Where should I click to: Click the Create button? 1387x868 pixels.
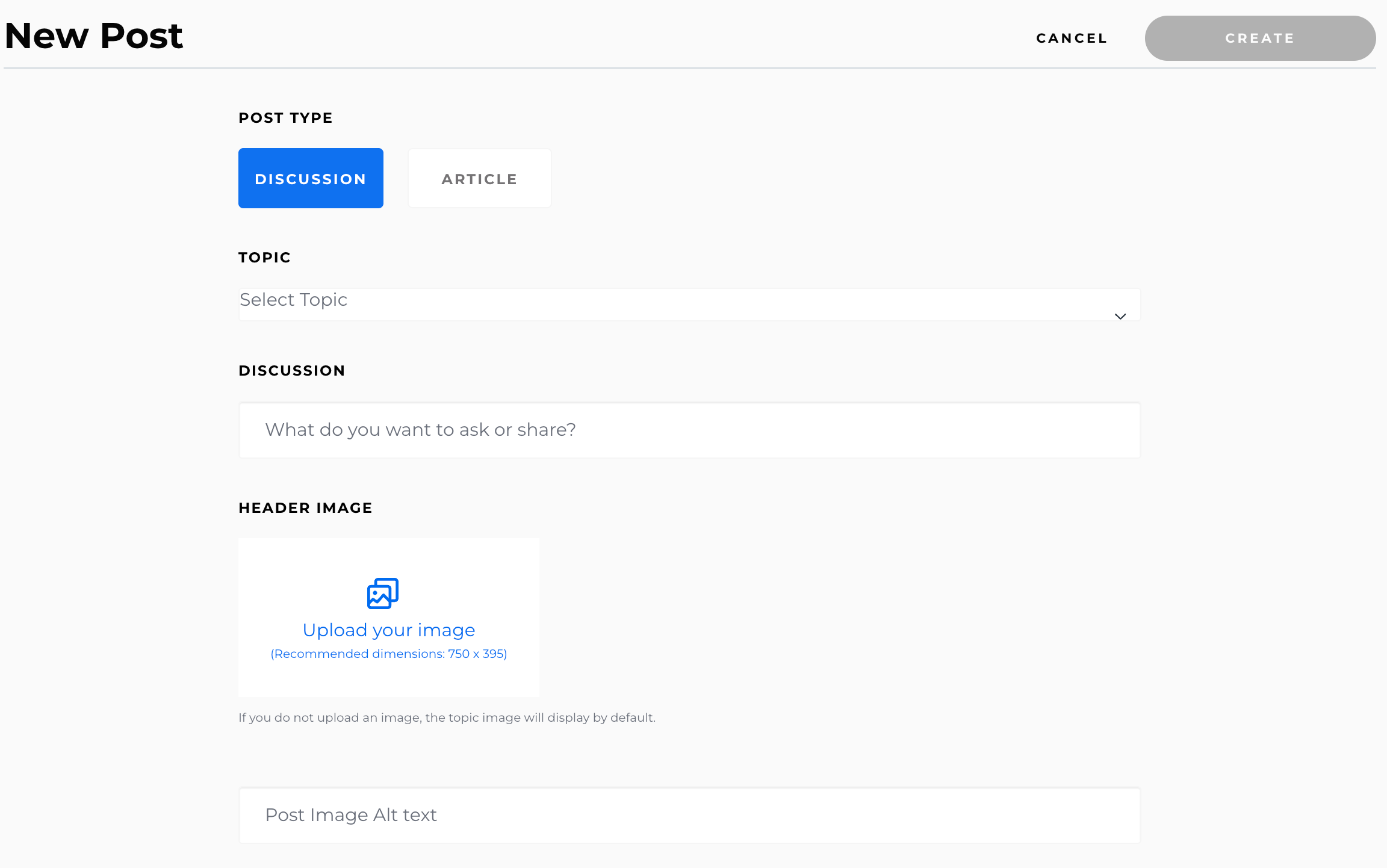click(x=1260, y=38)
